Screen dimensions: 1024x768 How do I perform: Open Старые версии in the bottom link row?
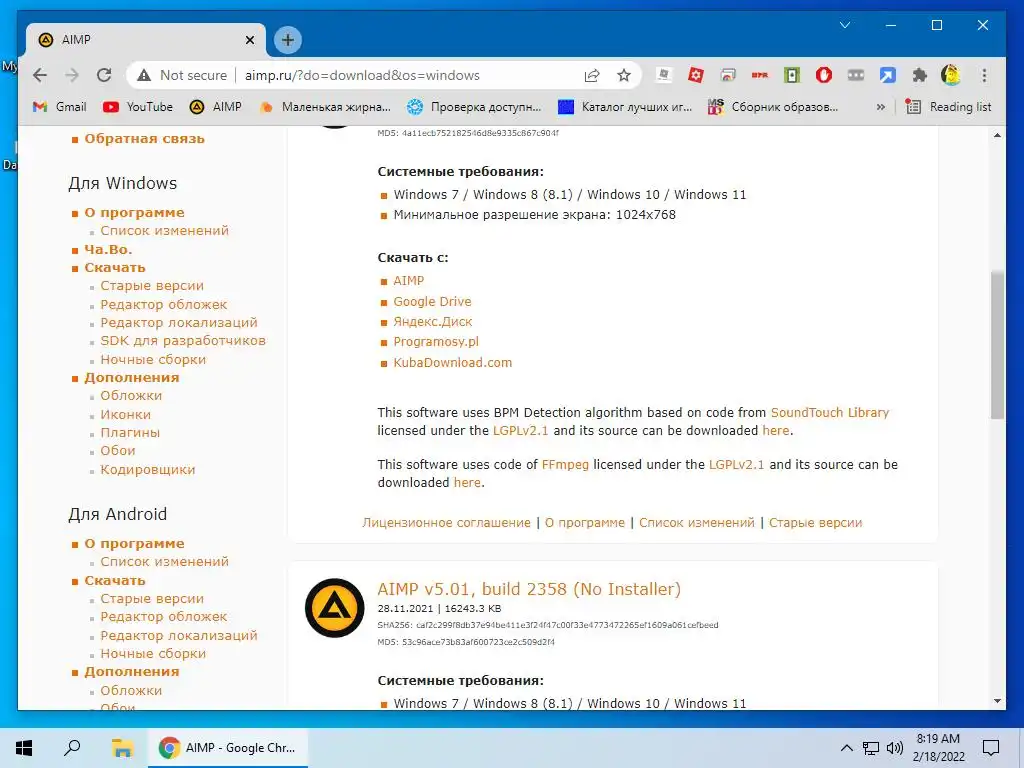[815, 522]
